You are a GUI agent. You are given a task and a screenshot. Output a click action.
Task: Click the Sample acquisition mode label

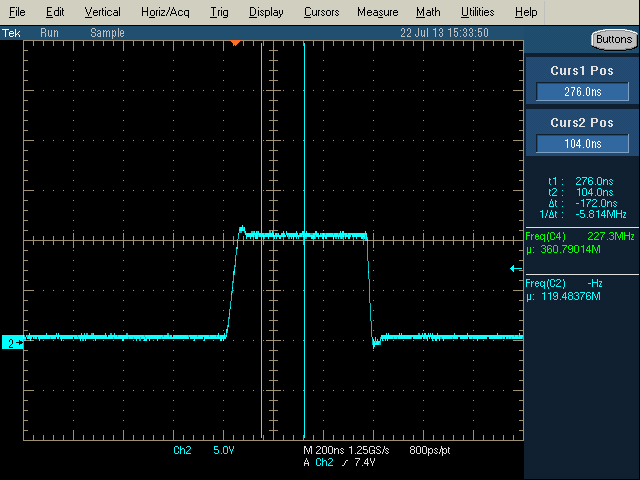click(x=107, y=33)
